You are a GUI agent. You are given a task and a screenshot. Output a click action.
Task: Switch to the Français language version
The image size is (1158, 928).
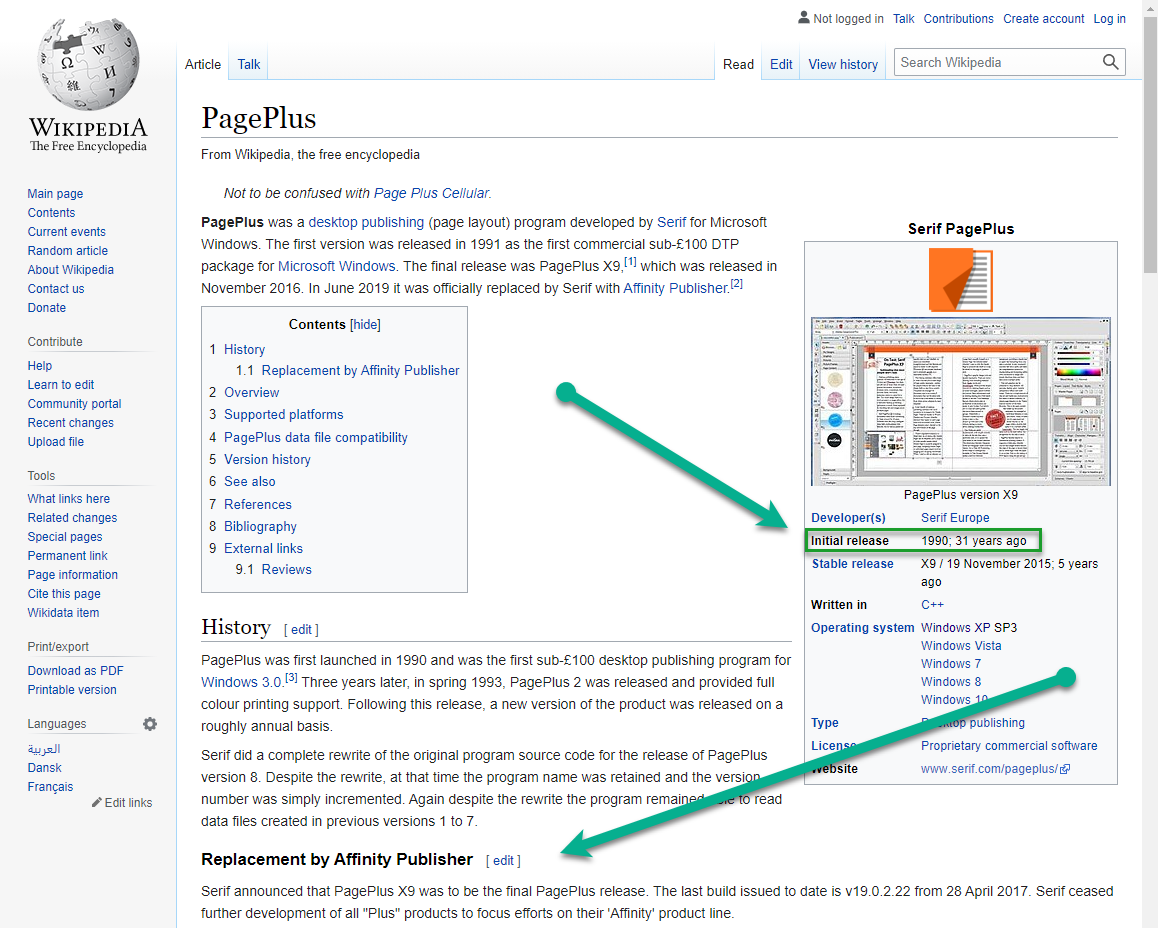(50, 787)
